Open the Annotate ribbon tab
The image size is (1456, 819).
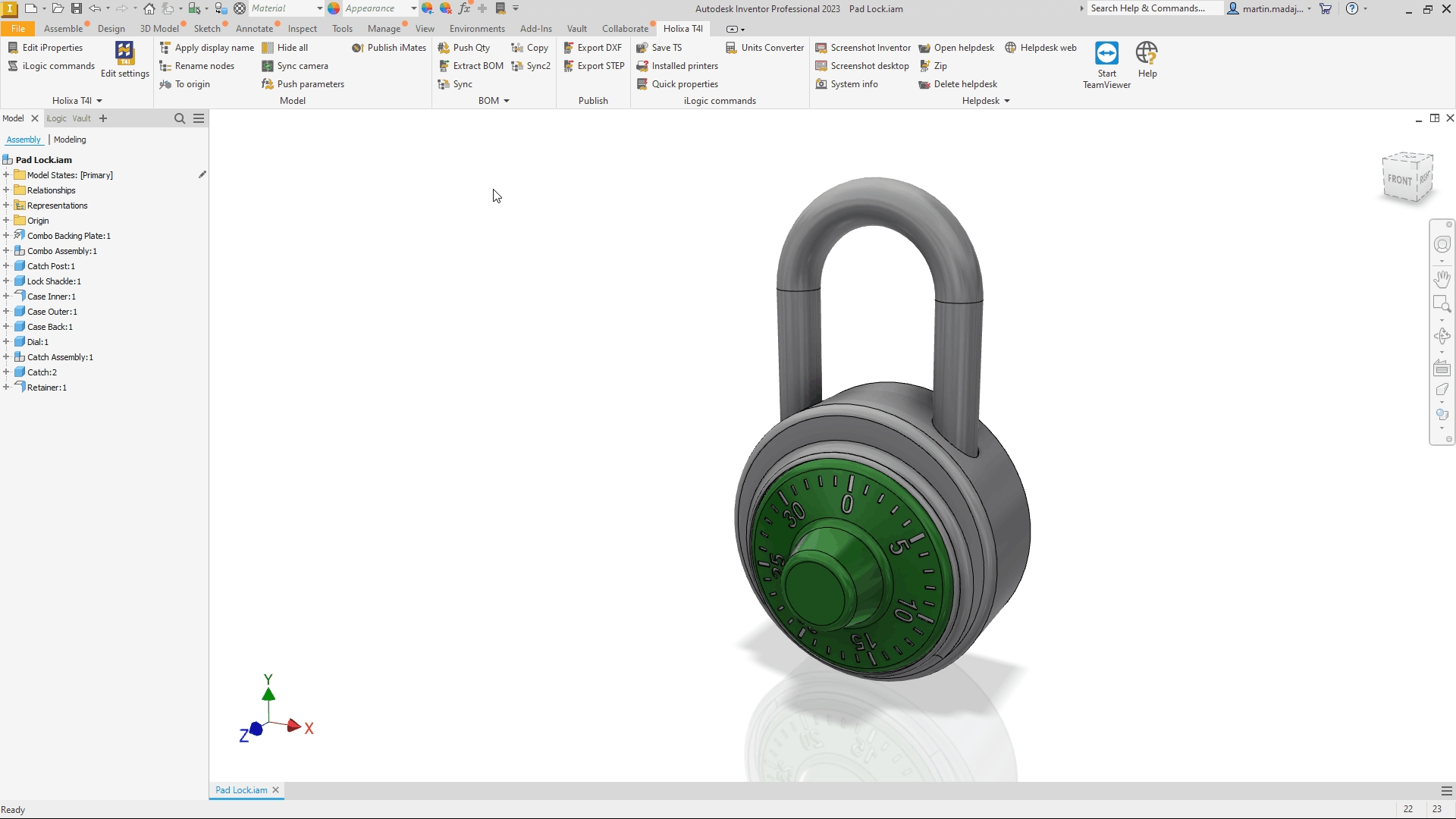point(254,29)
